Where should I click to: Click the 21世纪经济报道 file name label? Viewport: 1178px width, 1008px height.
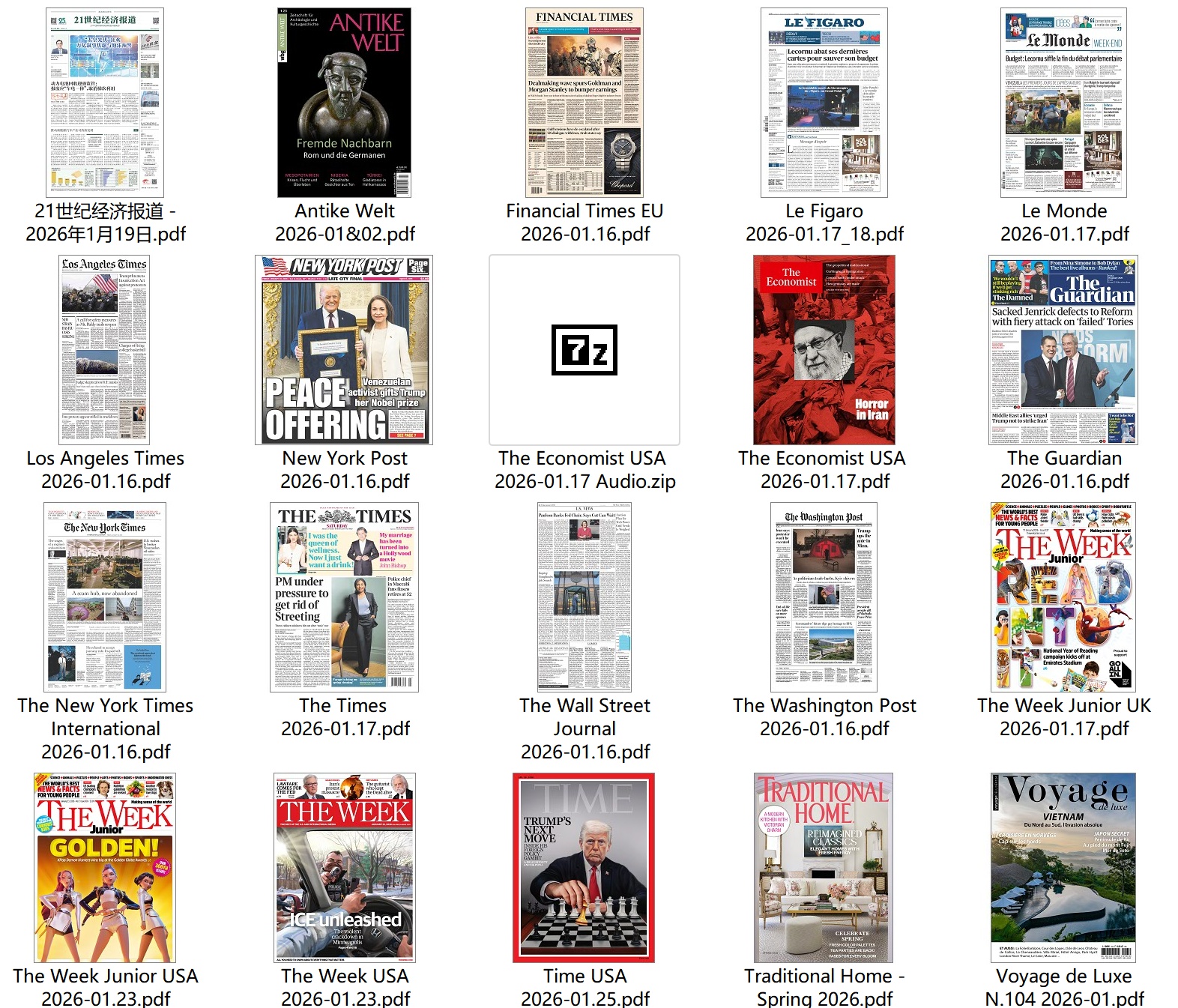(106, 223)
